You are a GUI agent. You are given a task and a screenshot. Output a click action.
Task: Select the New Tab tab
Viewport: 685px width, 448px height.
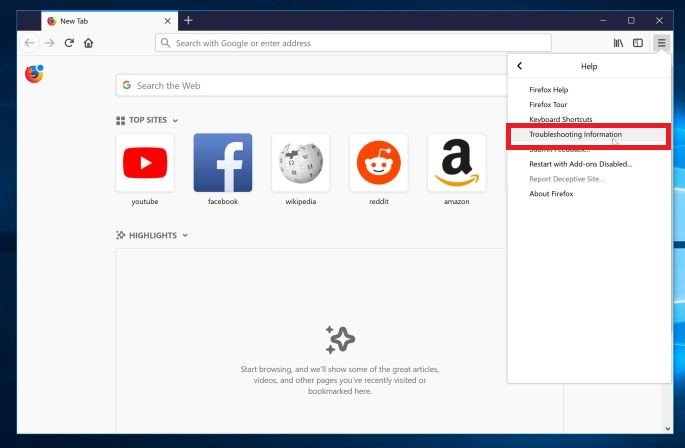click(x=109, y=21)
